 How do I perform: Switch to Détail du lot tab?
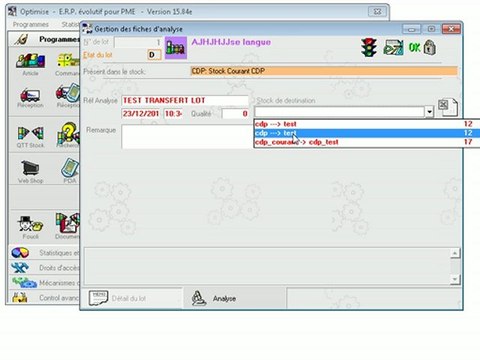click(x=132, y=298)
